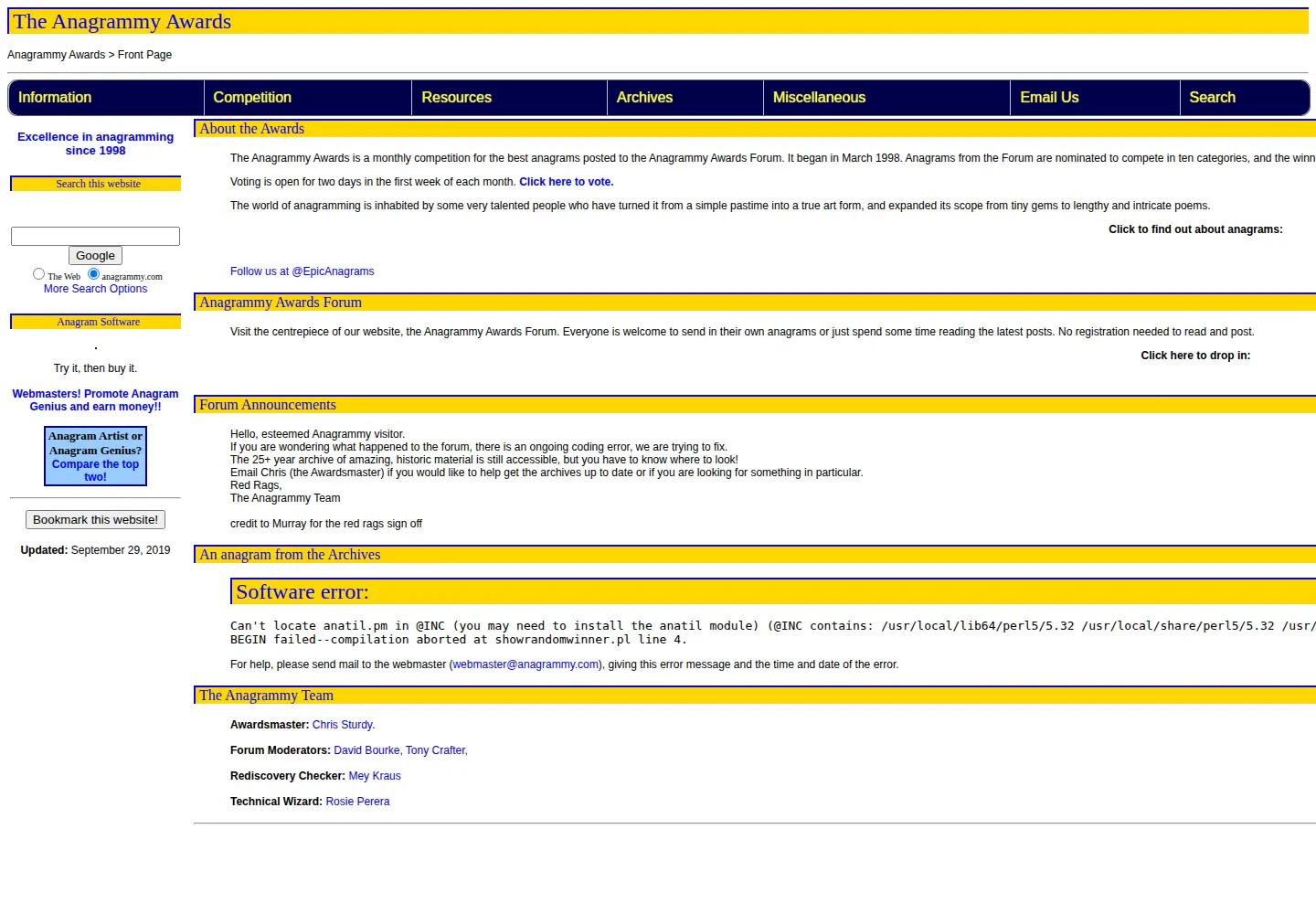Image resolution: width=1316 pixels, height=914 pixels.
Task: Open the More Search Options link
Action: [x=95, y=289]
